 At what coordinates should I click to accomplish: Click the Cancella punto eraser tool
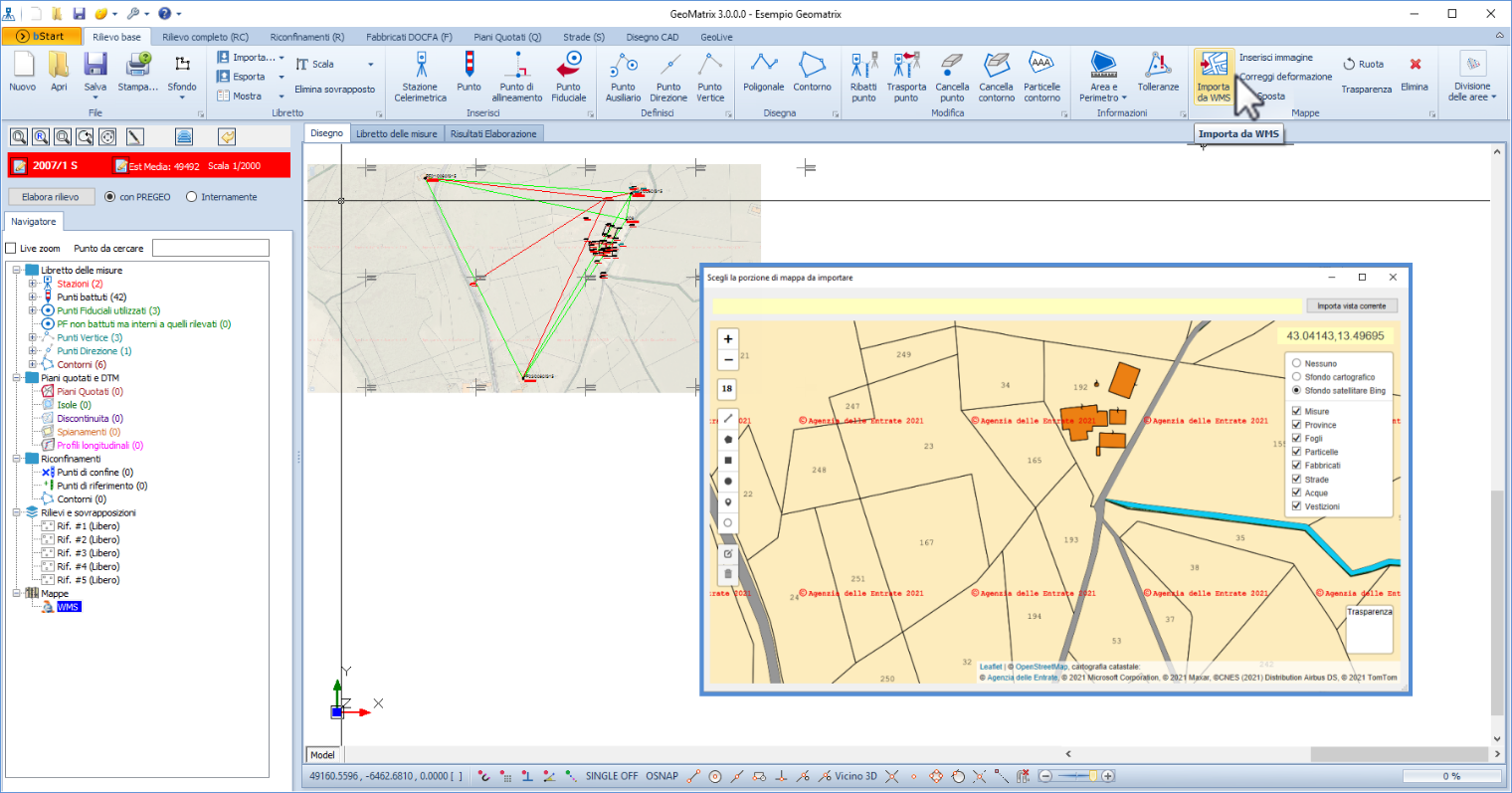pyautogui.click(x=952, y=76)
